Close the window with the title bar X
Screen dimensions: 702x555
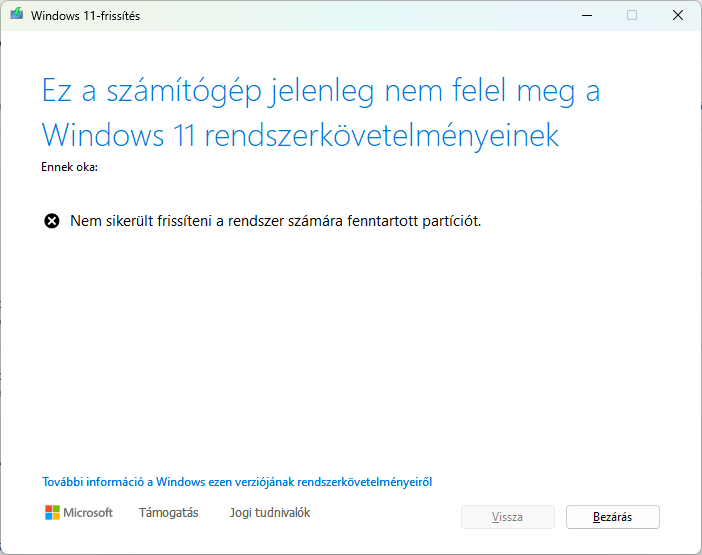click(678, 15)
